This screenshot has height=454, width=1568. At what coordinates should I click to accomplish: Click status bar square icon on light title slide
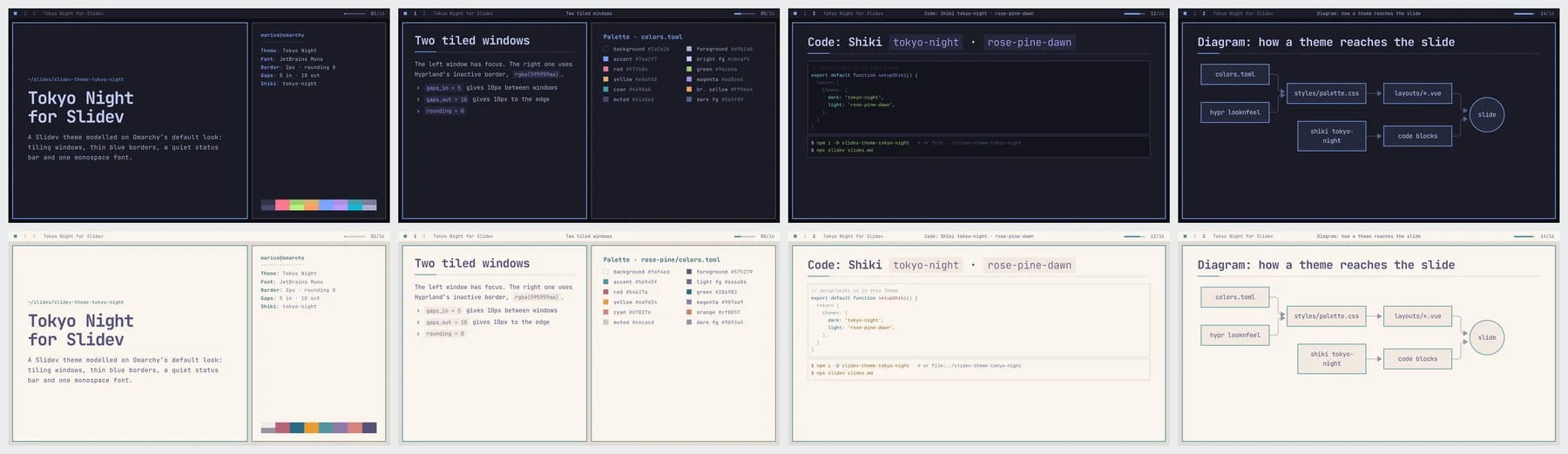tap(15, 236)
